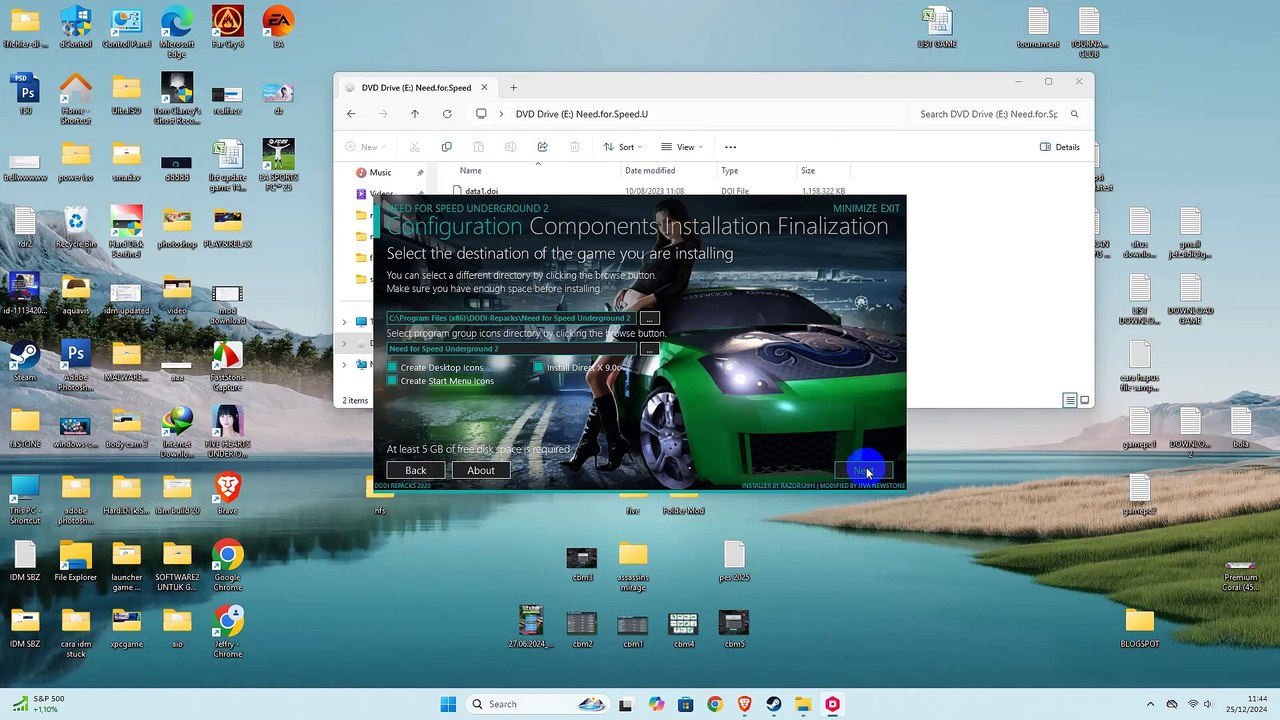
Task: Refresh the File Explorer folder view
Action: point(447,114)
